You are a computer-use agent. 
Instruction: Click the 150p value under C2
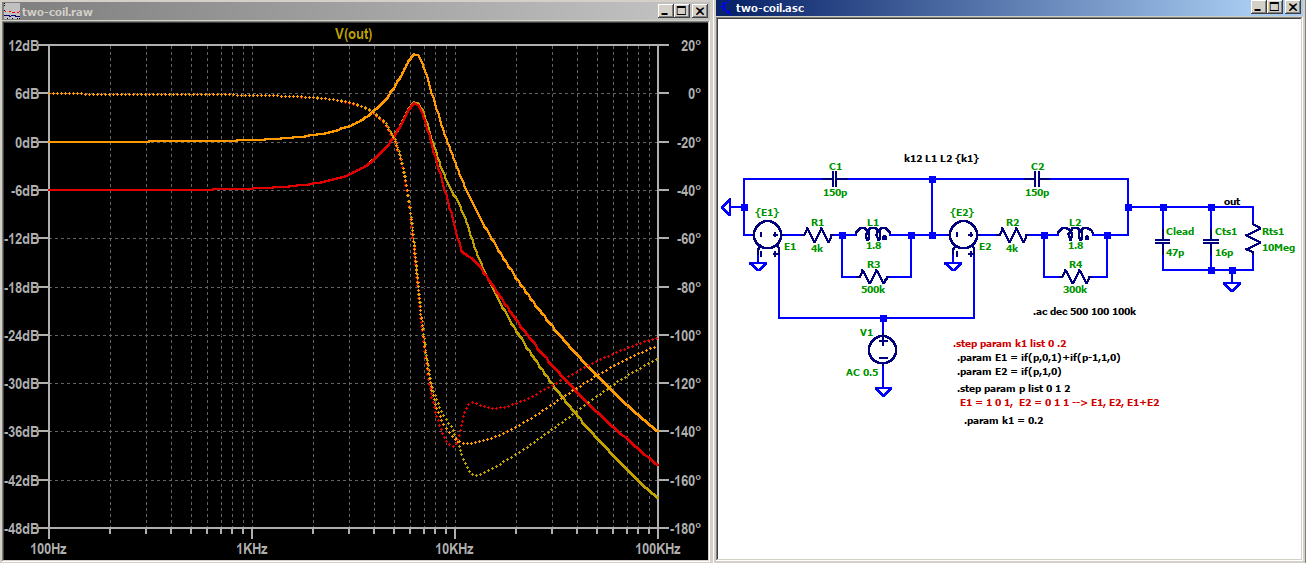coord(1038,193)
